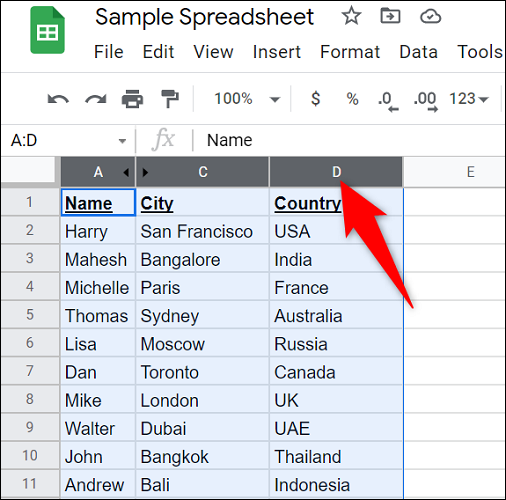This screenshot has width=506, height=500.
Task: Select the cell containing Mahesh
Action: pyautogui.click(x=98, y=259)
